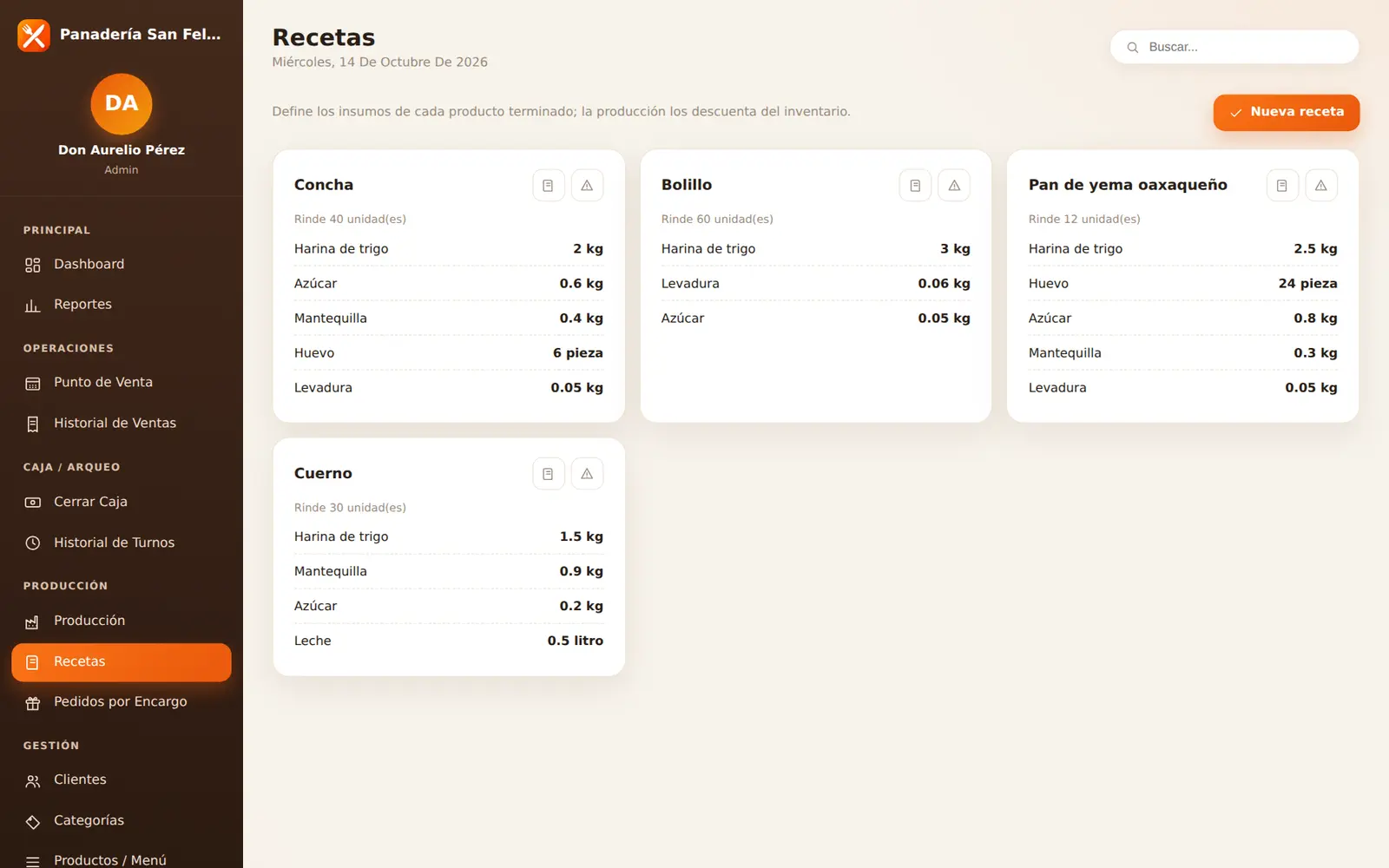Click '0.9 kg' Mantequilla value in Cuerno
1389x868 pixels.
point(581,571)
